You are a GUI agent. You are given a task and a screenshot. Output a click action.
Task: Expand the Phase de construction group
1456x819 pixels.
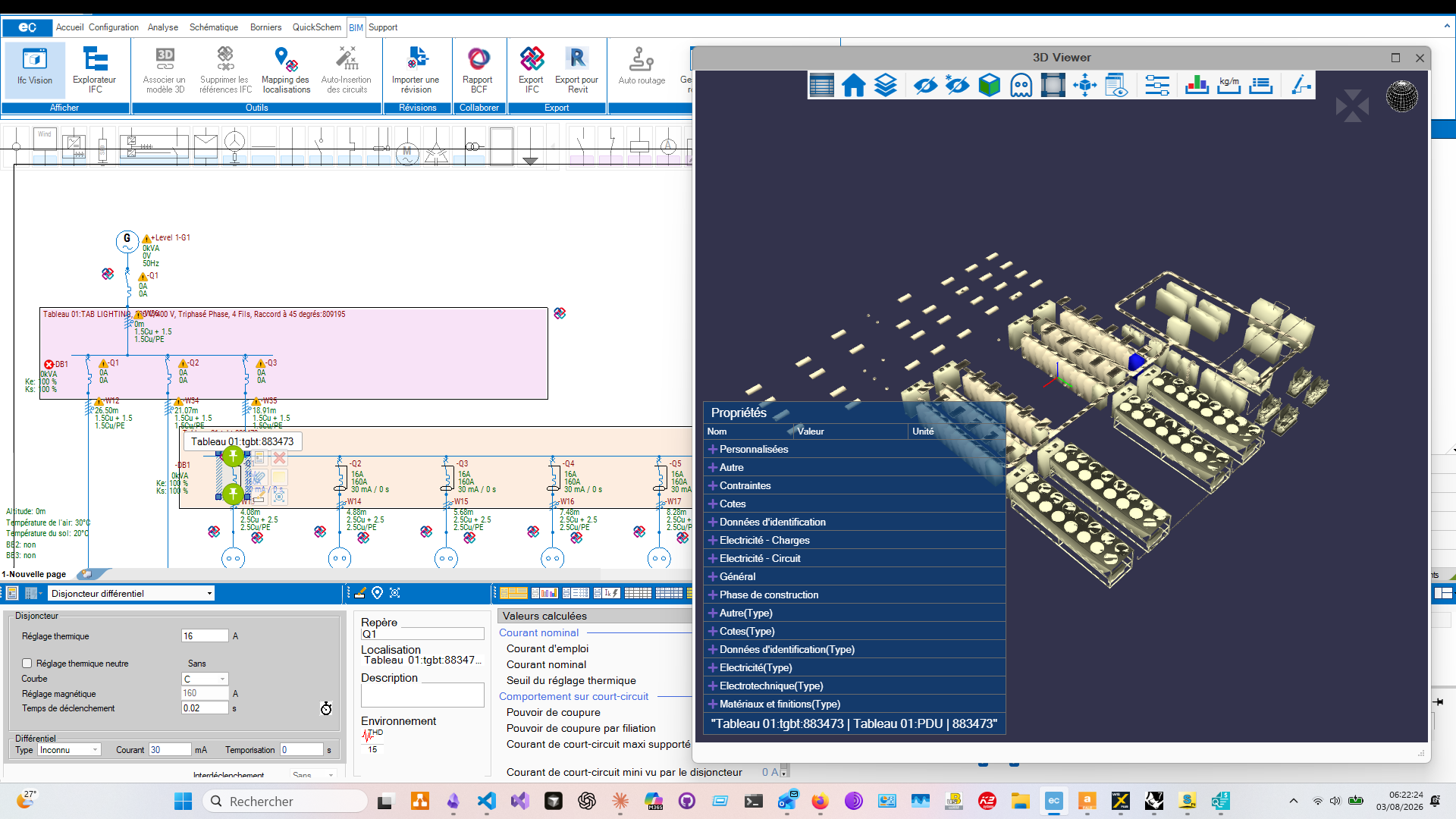click(712, 595)
